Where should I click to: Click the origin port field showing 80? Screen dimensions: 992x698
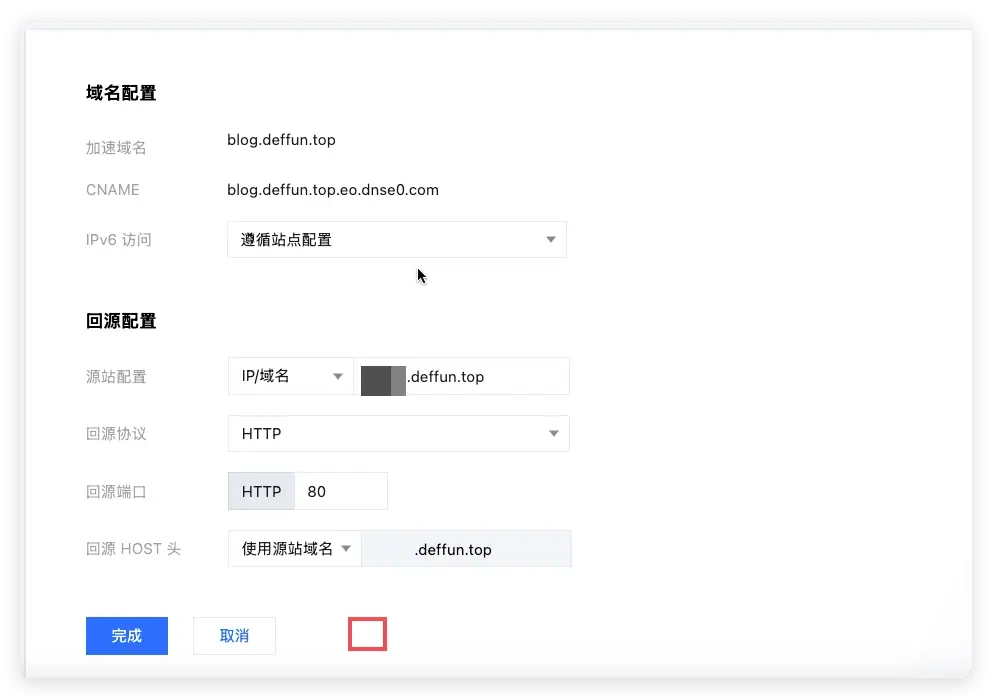point(340,492)
